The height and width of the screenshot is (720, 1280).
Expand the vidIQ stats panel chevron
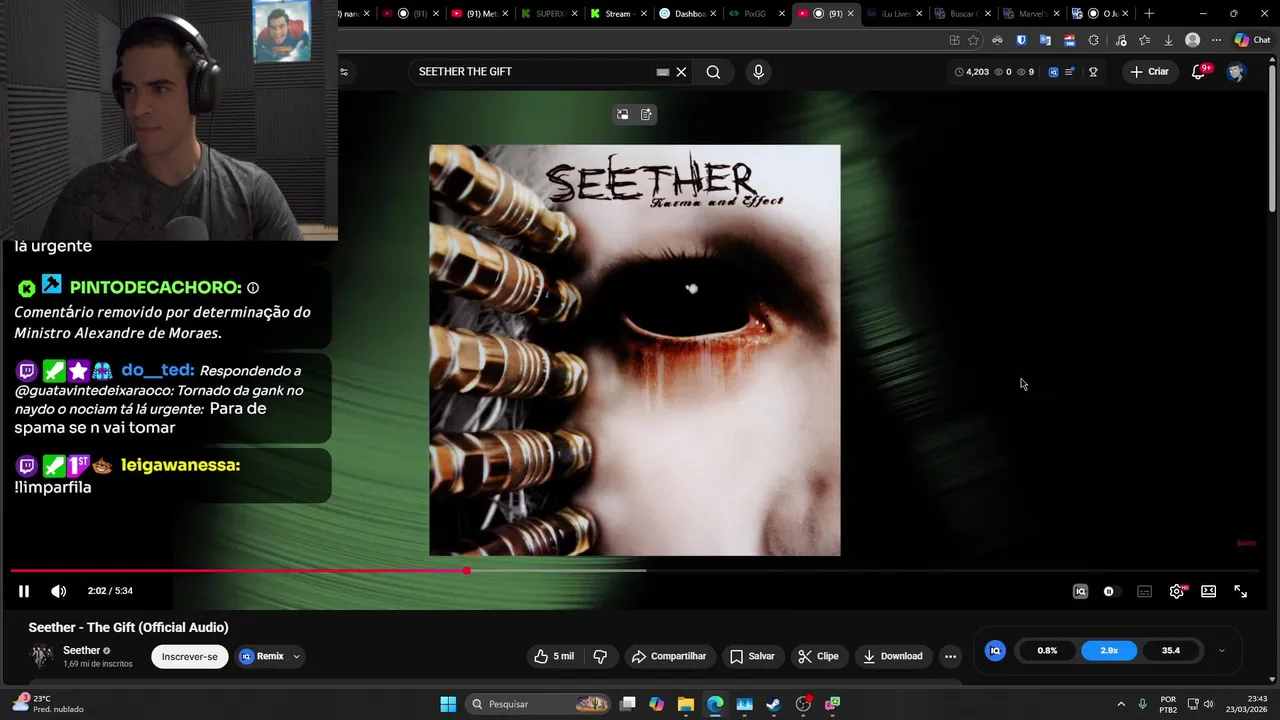pyautogui.click(x=1221, y=650)
